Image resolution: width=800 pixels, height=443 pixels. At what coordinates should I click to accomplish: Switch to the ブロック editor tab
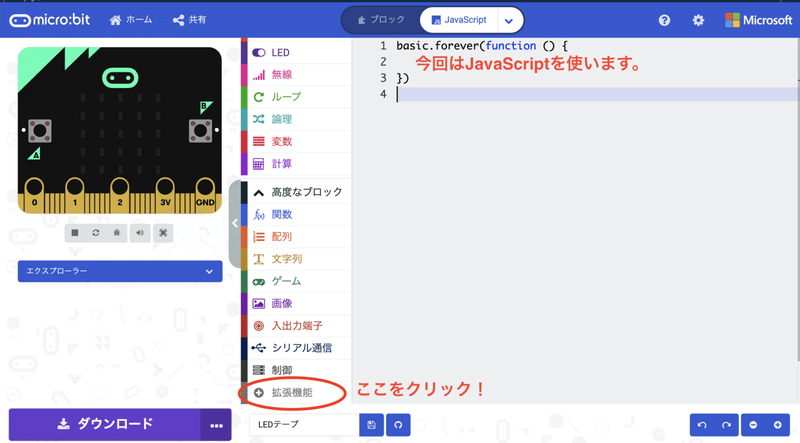coord(381,20)
